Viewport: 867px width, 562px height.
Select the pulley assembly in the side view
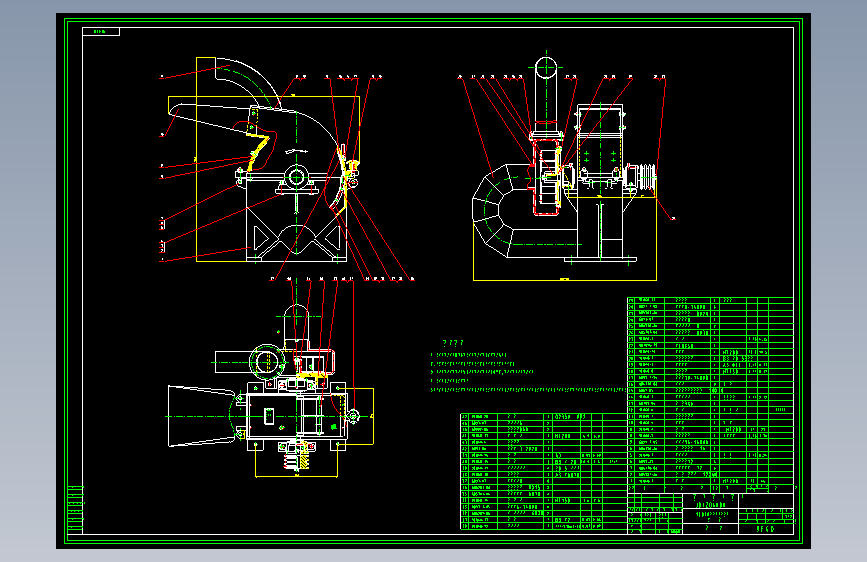pyautogui.click(x=645, y=178)
